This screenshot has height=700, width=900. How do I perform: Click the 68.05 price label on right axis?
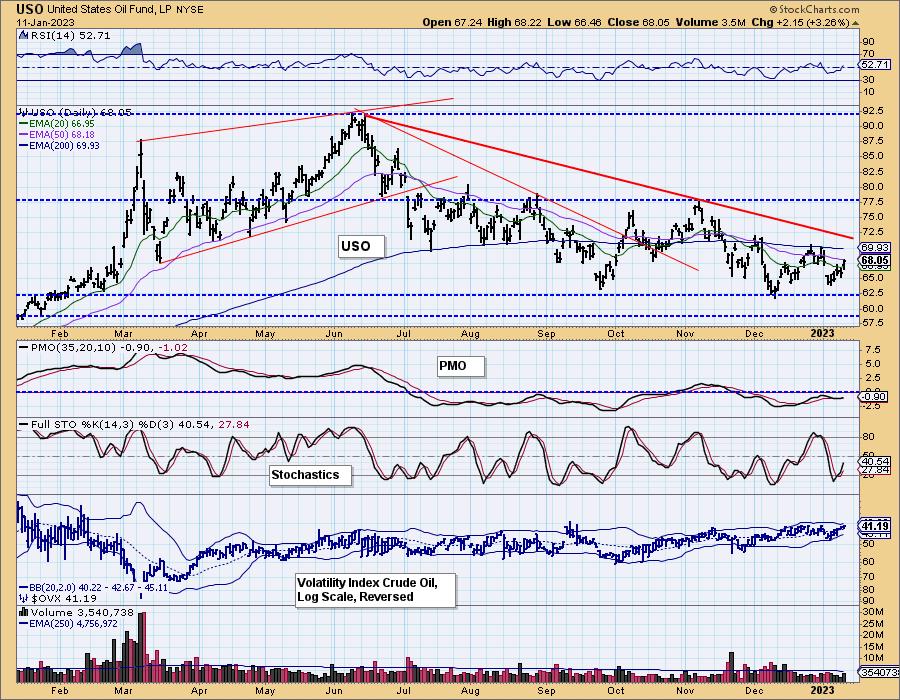[876, 260]
